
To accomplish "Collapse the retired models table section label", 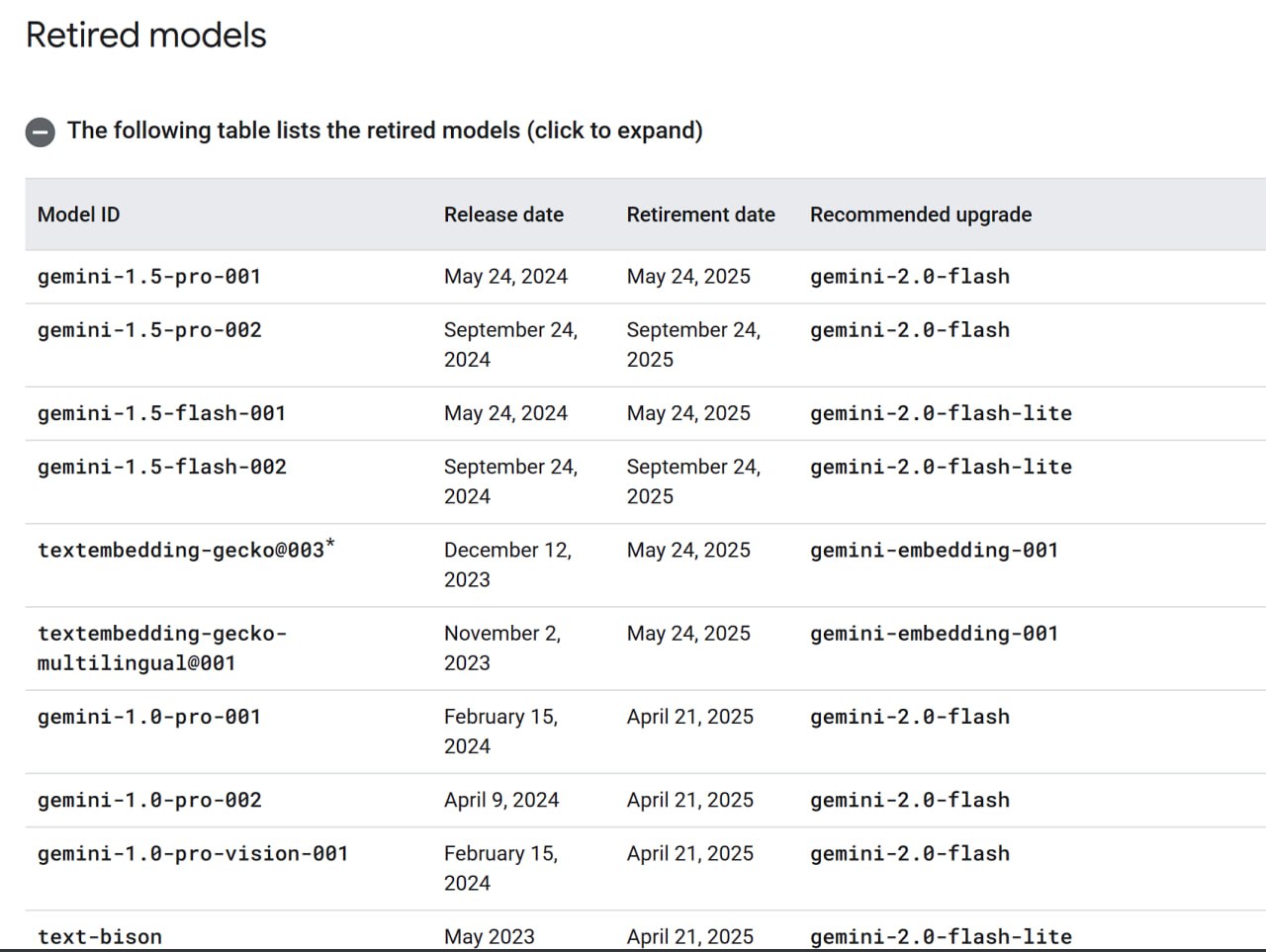I will [x=384, y=130].
